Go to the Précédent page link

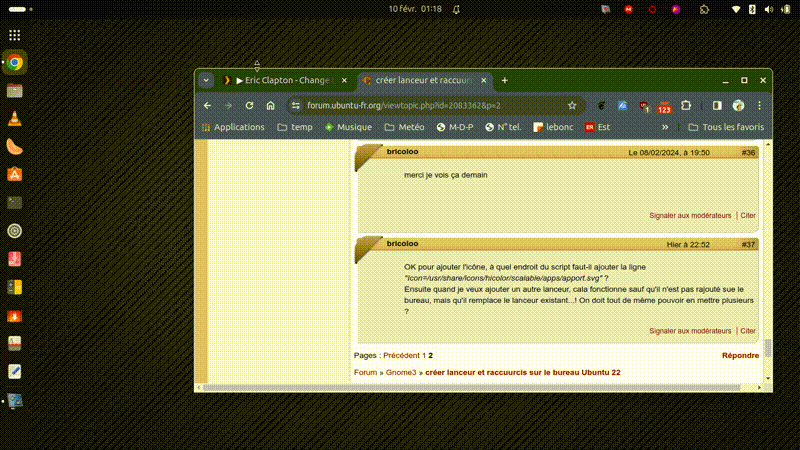point(401,355)
